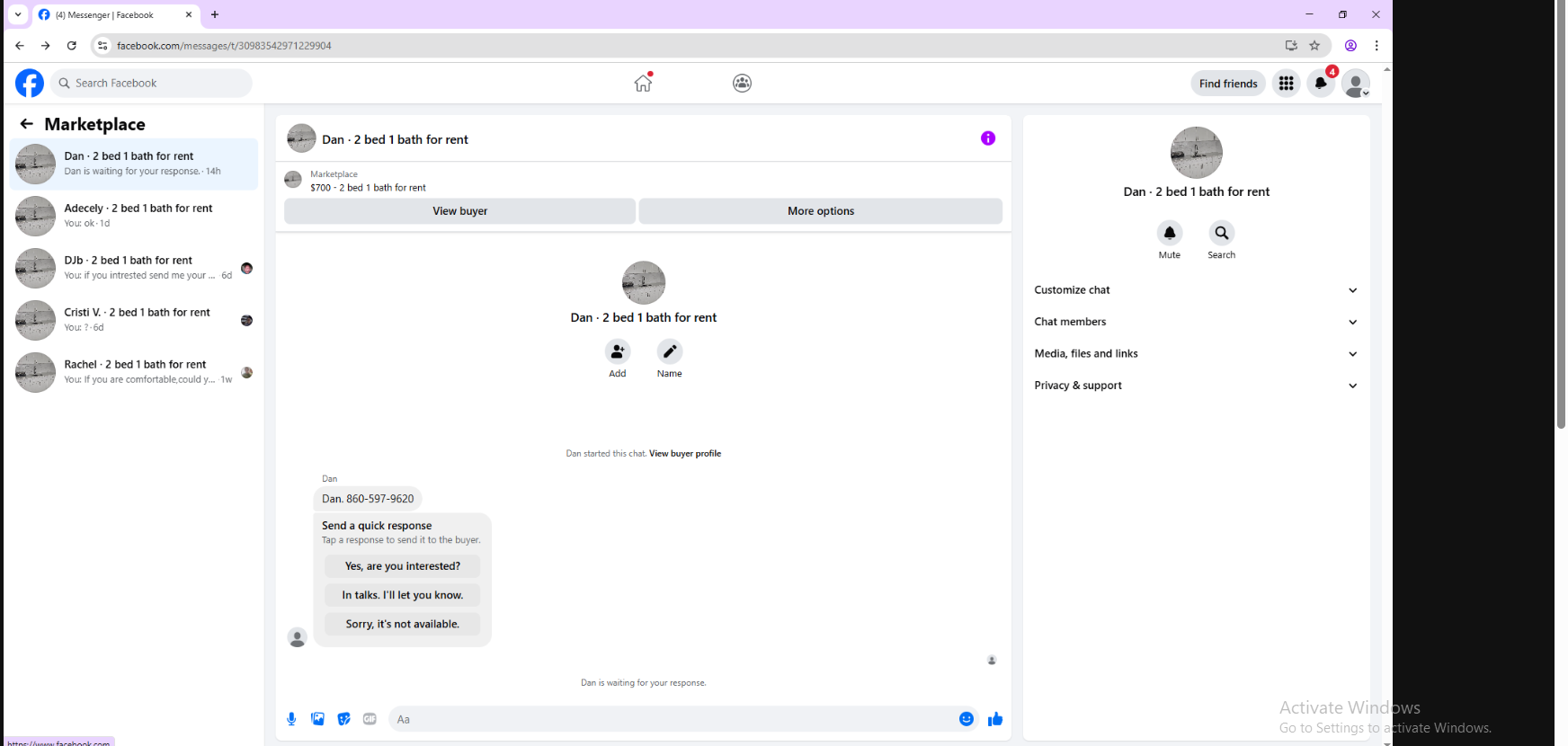The height and width of the screenshot is (746, 1568).
Task: Bookmark this page with star icon
Action: coord(1314,46)
